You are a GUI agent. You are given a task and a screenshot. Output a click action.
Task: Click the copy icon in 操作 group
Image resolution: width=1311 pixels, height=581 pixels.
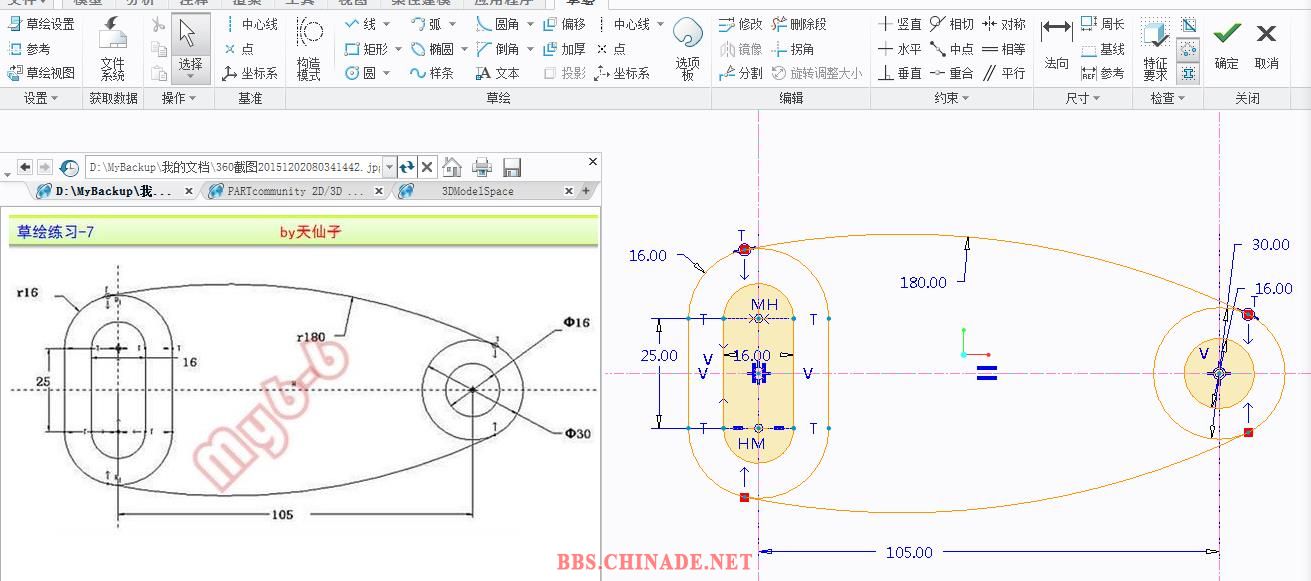(x=158, y=48)
